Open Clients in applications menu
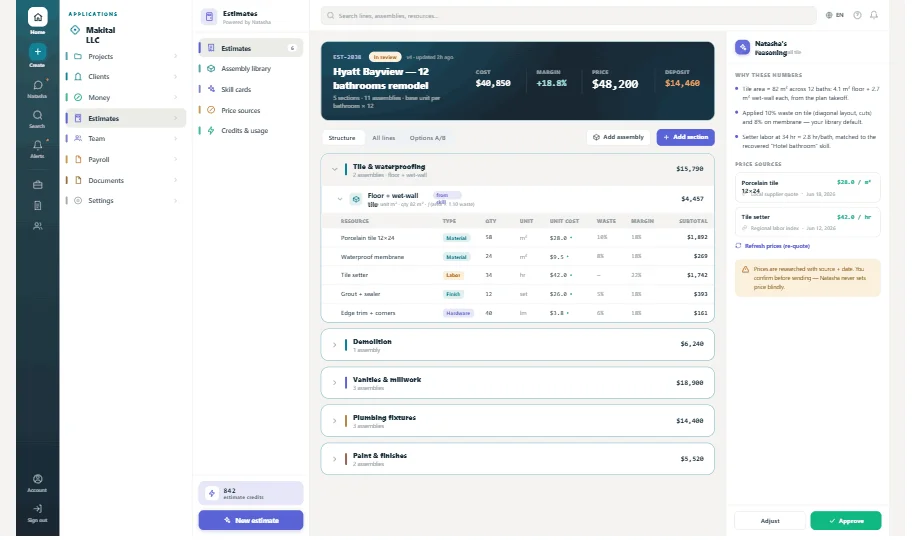The width and height of the screenshot is (924, 540). click(126, 77)
